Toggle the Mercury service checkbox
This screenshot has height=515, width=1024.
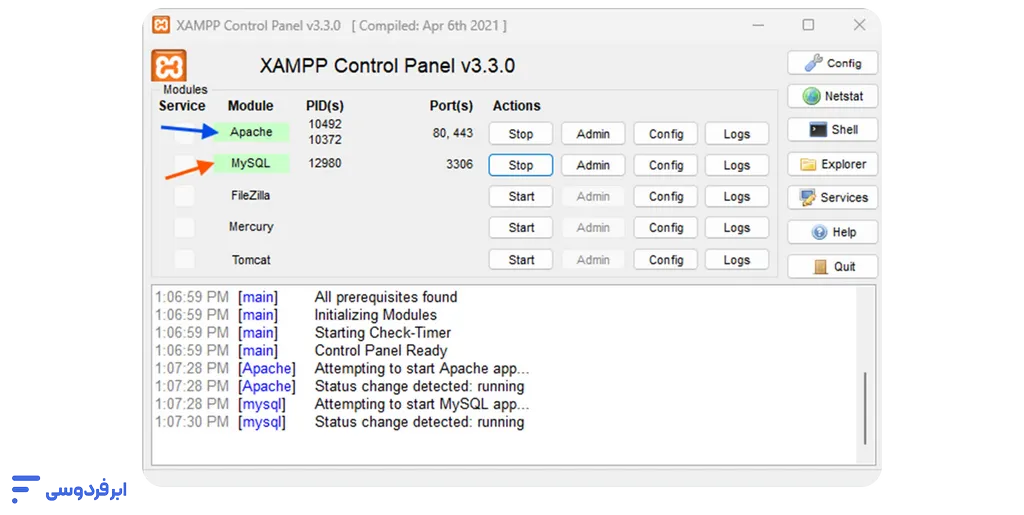pos(184,227)
